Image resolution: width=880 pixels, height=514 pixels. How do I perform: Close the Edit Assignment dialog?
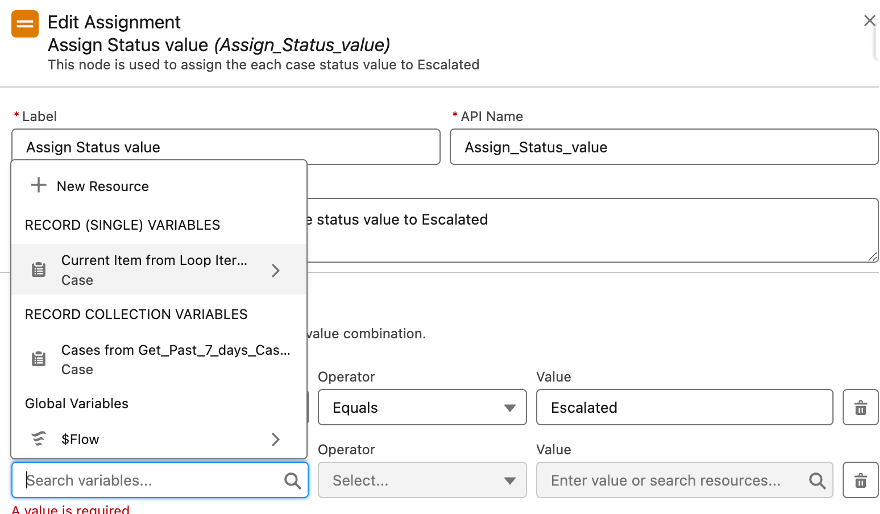pyautogui.click(x=869, y=21)
